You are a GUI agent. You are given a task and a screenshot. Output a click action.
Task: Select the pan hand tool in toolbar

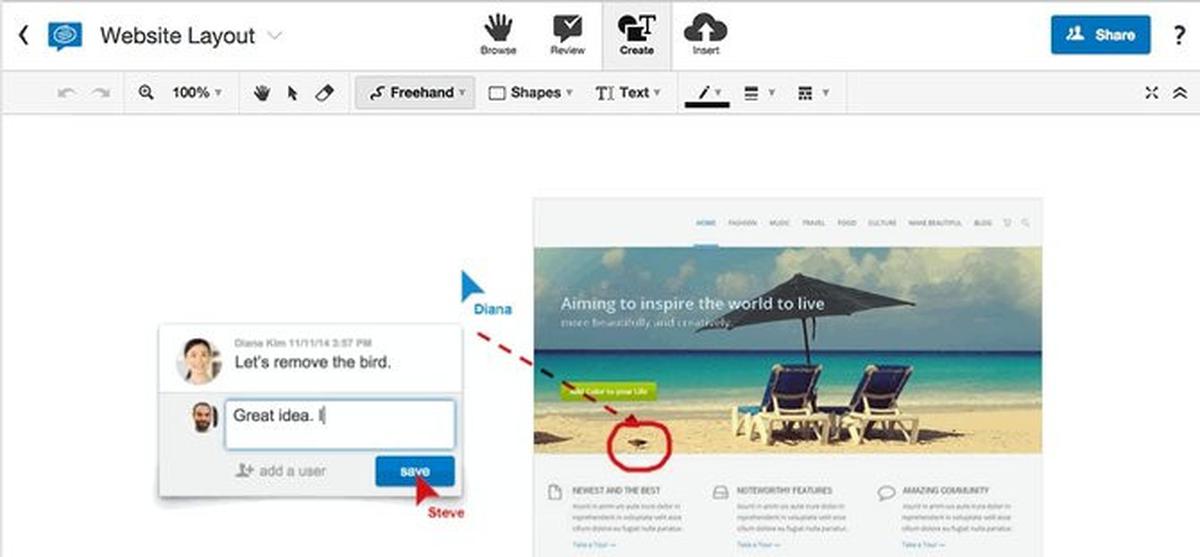coord(262,93)
